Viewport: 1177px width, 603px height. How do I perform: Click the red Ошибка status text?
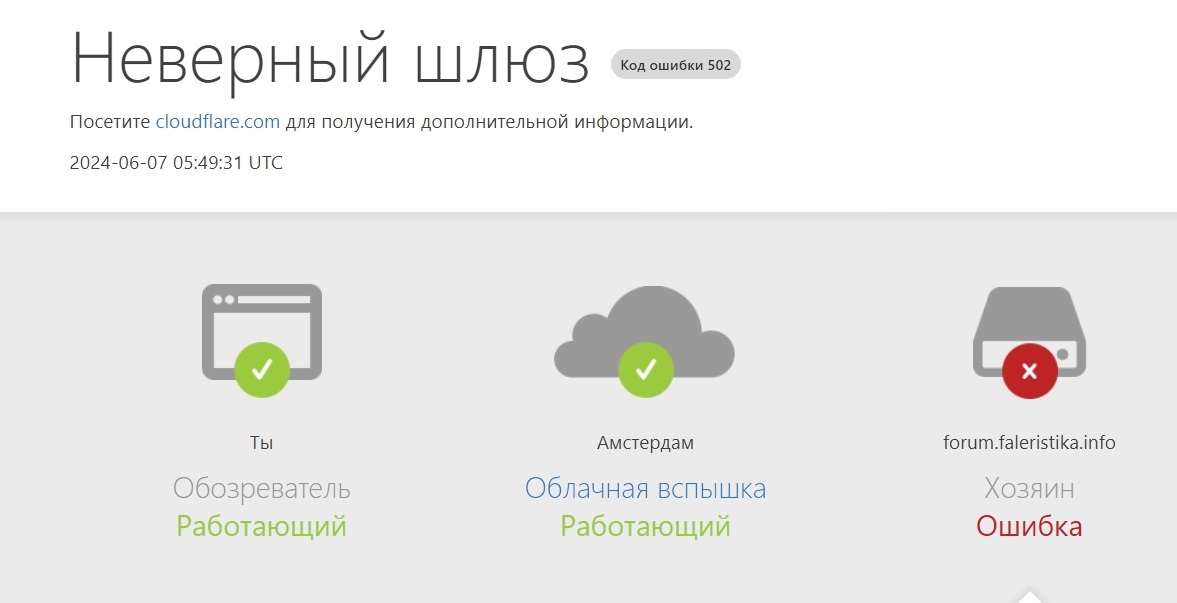[1029, 526]
